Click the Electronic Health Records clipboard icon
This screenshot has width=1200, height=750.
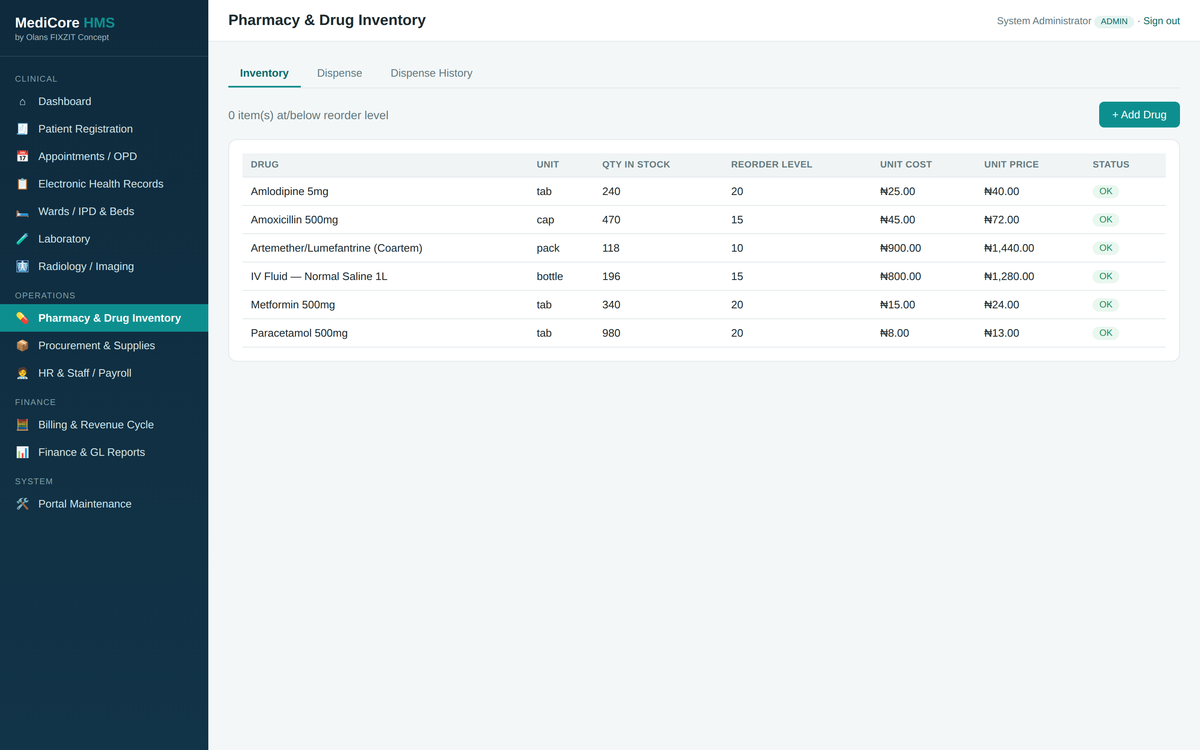pos(22,184)
